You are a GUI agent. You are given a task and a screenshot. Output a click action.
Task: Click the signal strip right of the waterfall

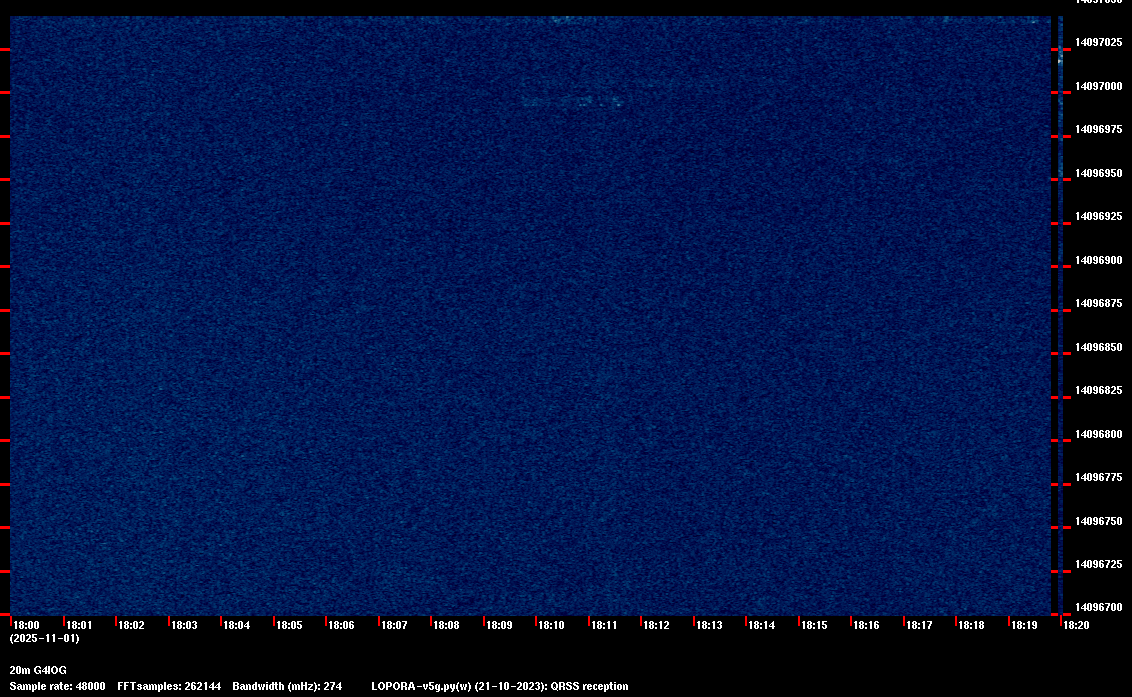point(1061,315)
